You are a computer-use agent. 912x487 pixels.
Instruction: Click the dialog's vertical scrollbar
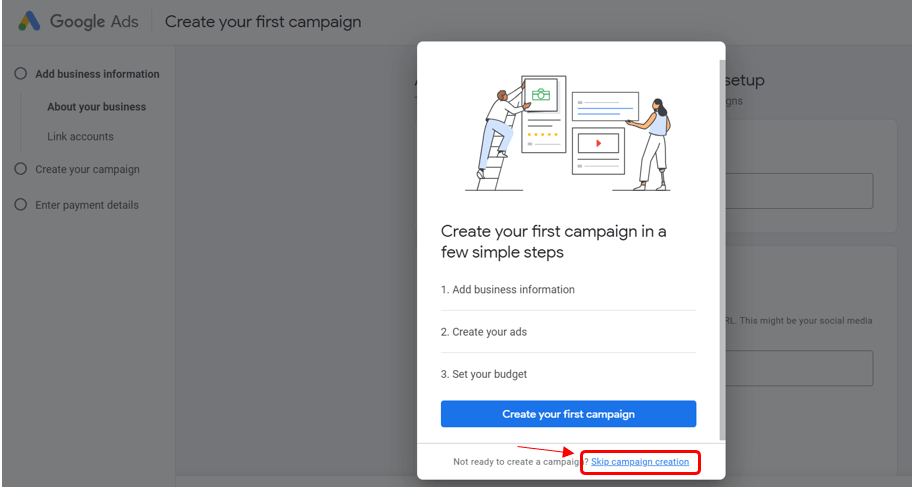click(x=722, y=249)
